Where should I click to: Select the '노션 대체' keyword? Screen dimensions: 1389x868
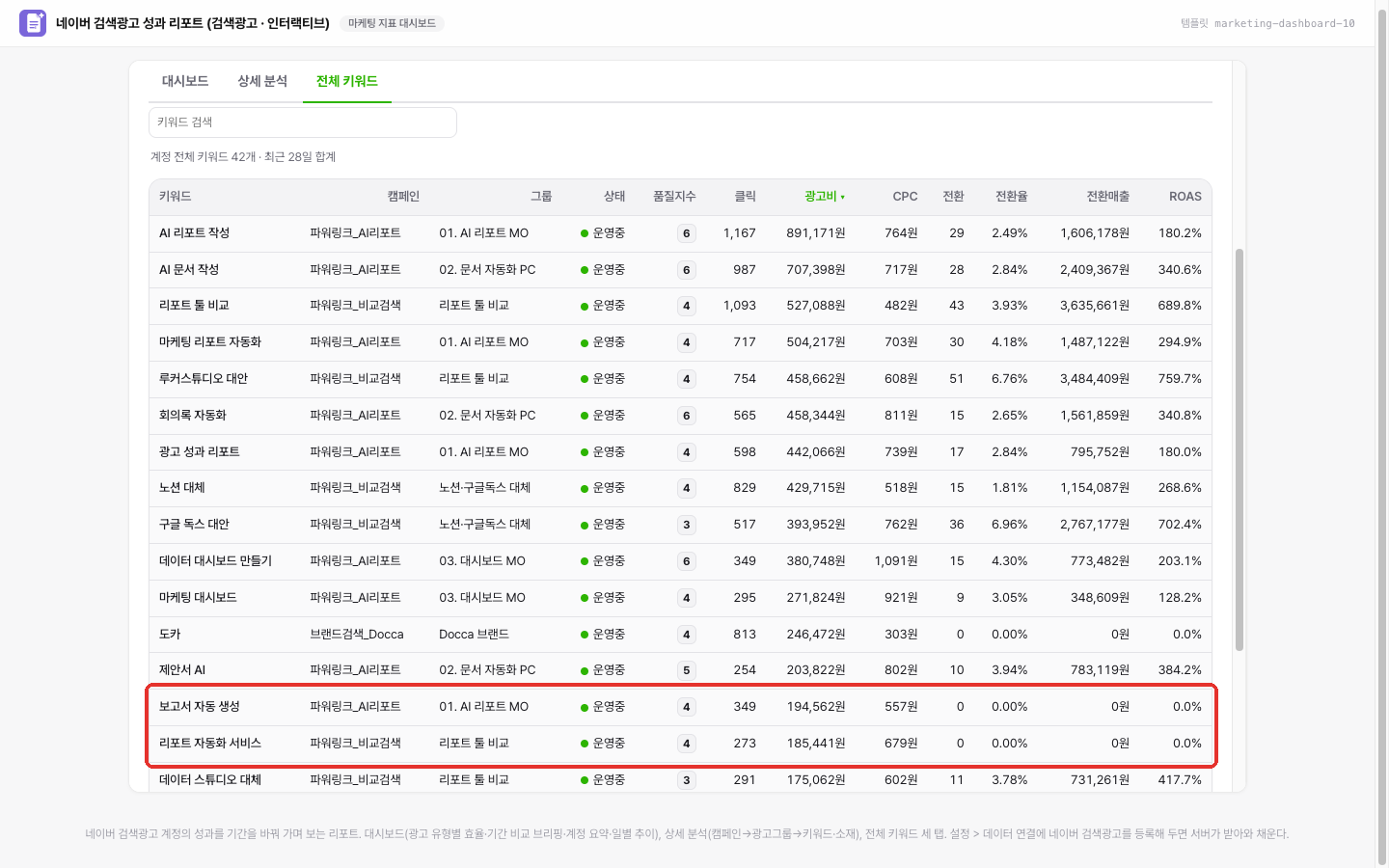pyautogui.click(x=182, y=488)
